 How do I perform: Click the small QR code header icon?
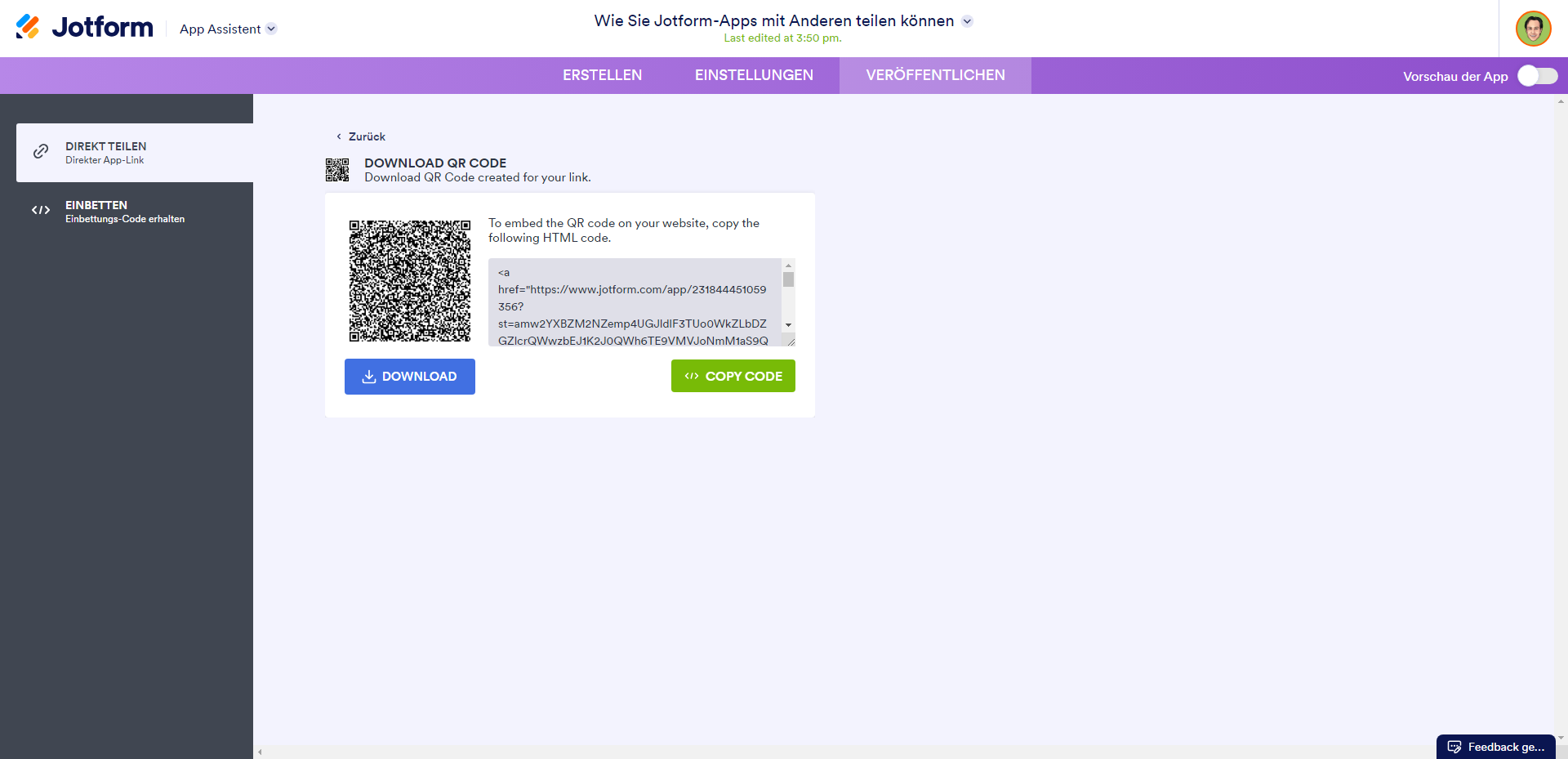coord(337,170)
